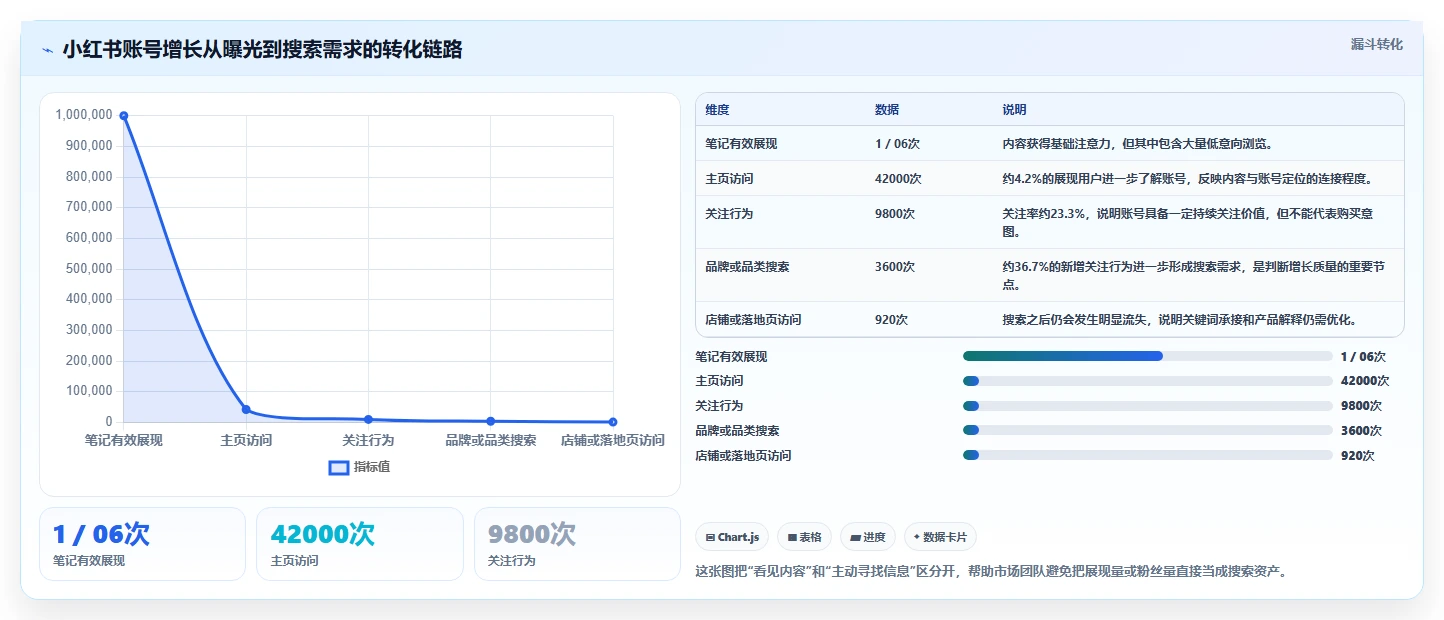This screenshot has width=1444, height=620.
Task: Click the 漏斗转化 tag in header
Action: 1377,44
